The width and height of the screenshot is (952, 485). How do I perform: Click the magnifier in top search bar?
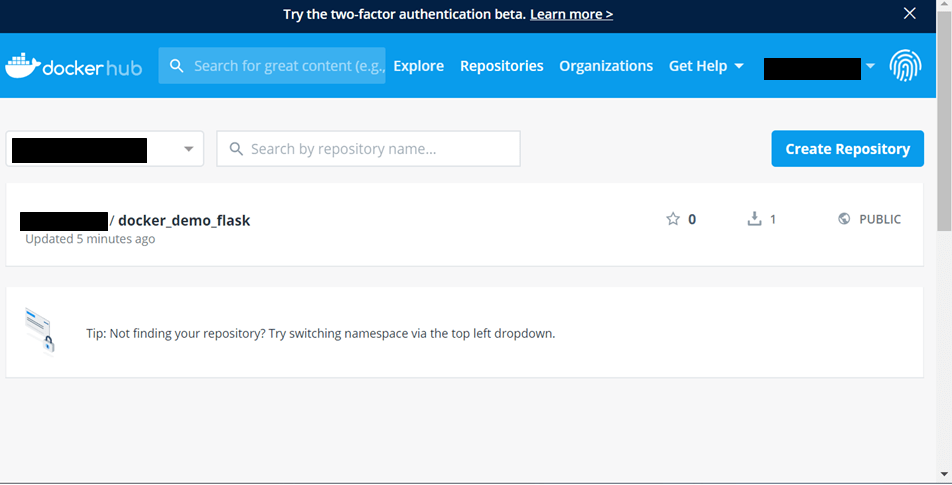pos(177,66)
